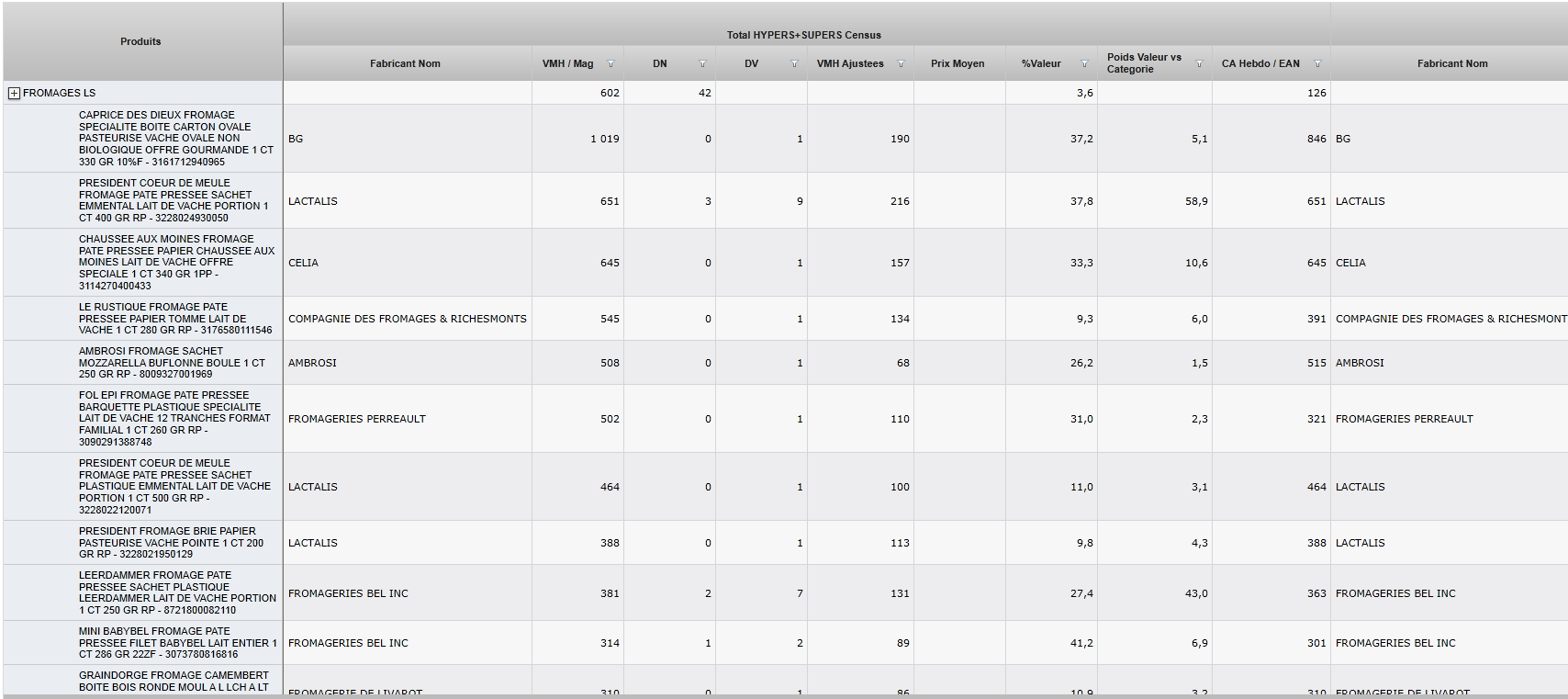The image size is (1568, 699).
Task: Click the CA Hebdo value 515
Action: coord(1316,363)
